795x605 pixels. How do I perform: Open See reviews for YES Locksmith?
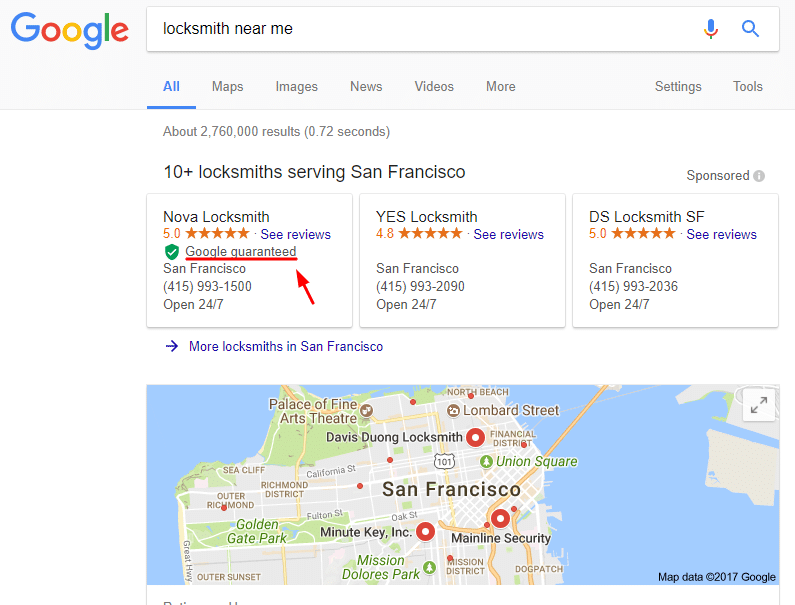pyautogui.click(x=508, y=234)
